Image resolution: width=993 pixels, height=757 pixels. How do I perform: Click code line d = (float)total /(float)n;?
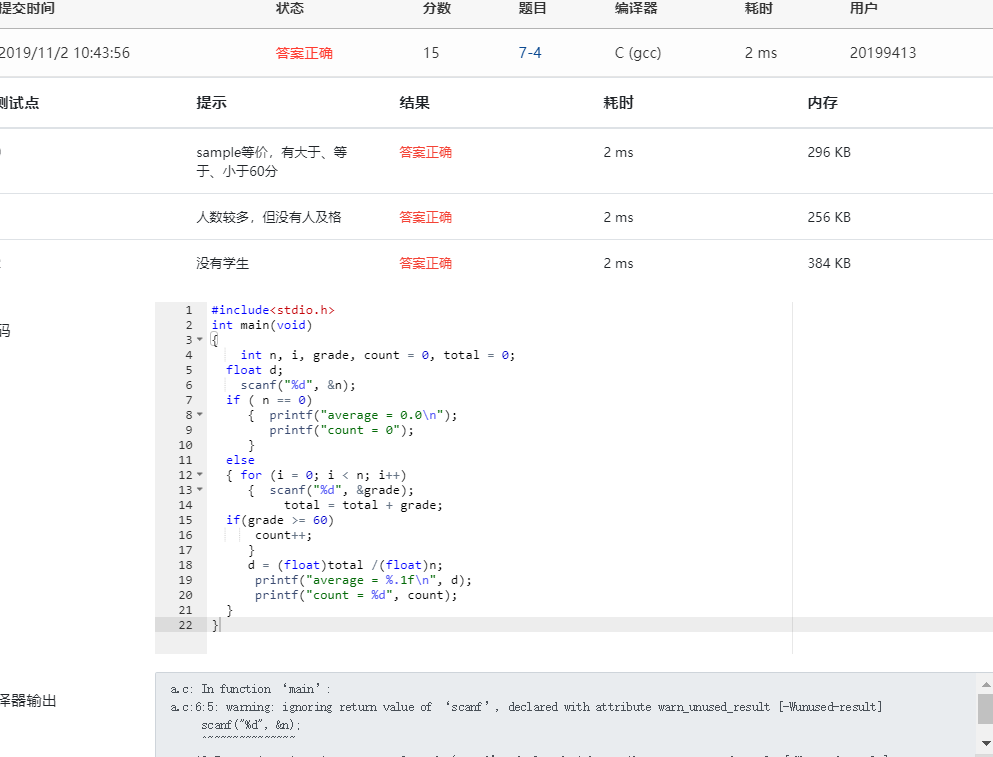click(x=345, y=564)
